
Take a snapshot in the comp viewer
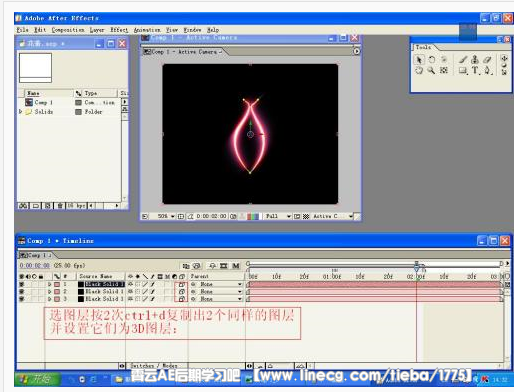(x=233, y=216)
